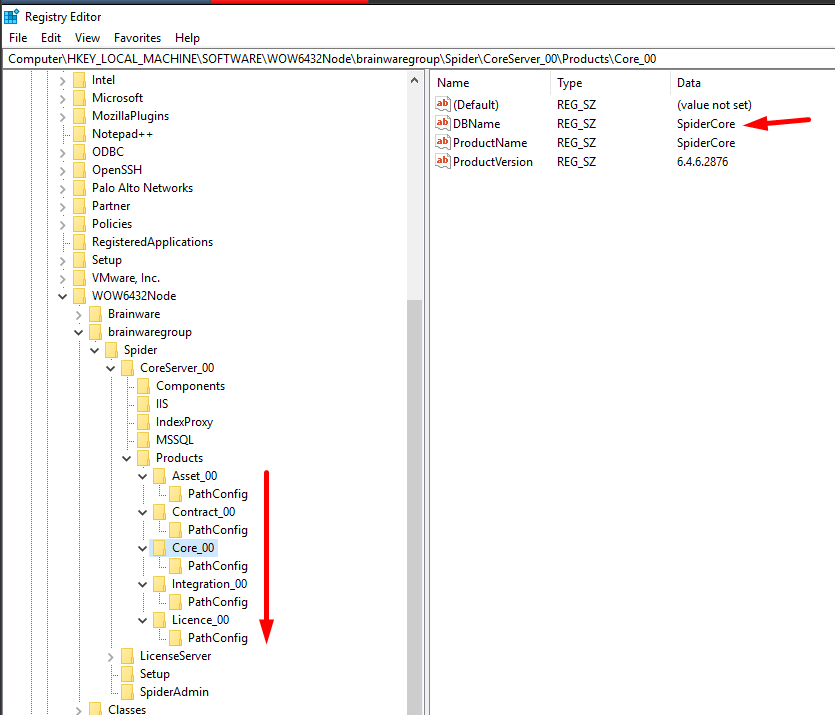This screenshot has height=715, width=835.
Task: Select PathConfig under Integration_00
Action: coord(217,602)
